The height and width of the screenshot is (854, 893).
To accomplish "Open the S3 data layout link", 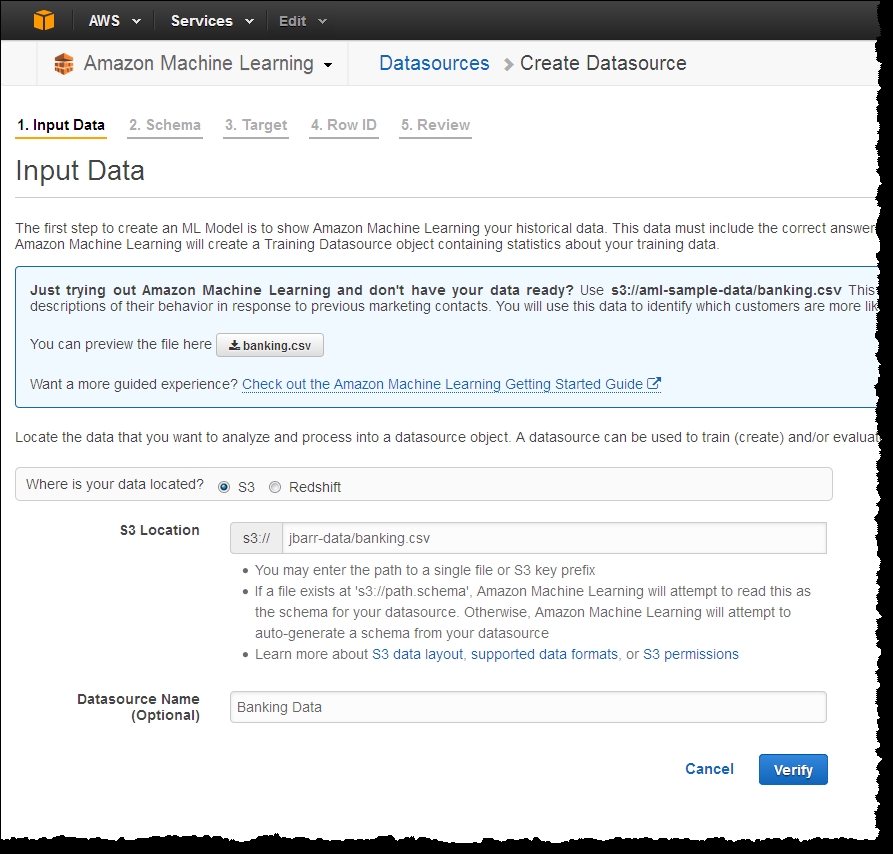I will pyautogui.click(x=417, y=654).
